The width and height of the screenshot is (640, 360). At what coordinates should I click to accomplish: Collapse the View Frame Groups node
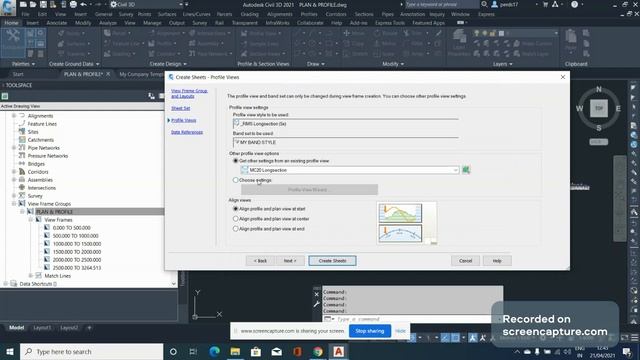tap(14, 204)
